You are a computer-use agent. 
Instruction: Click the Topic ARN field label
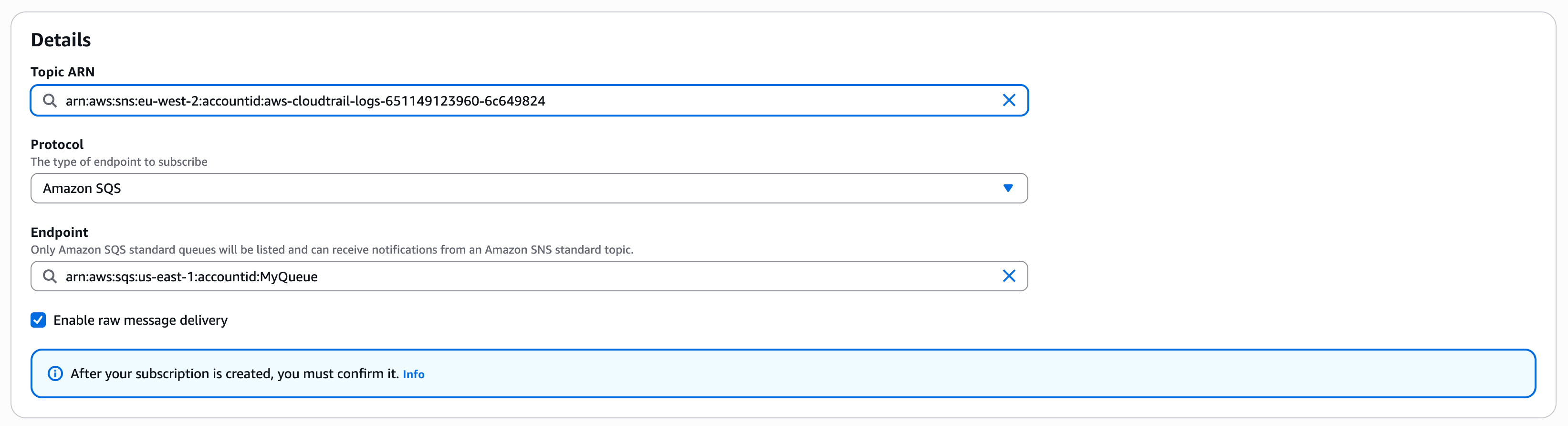pos(63,72)
